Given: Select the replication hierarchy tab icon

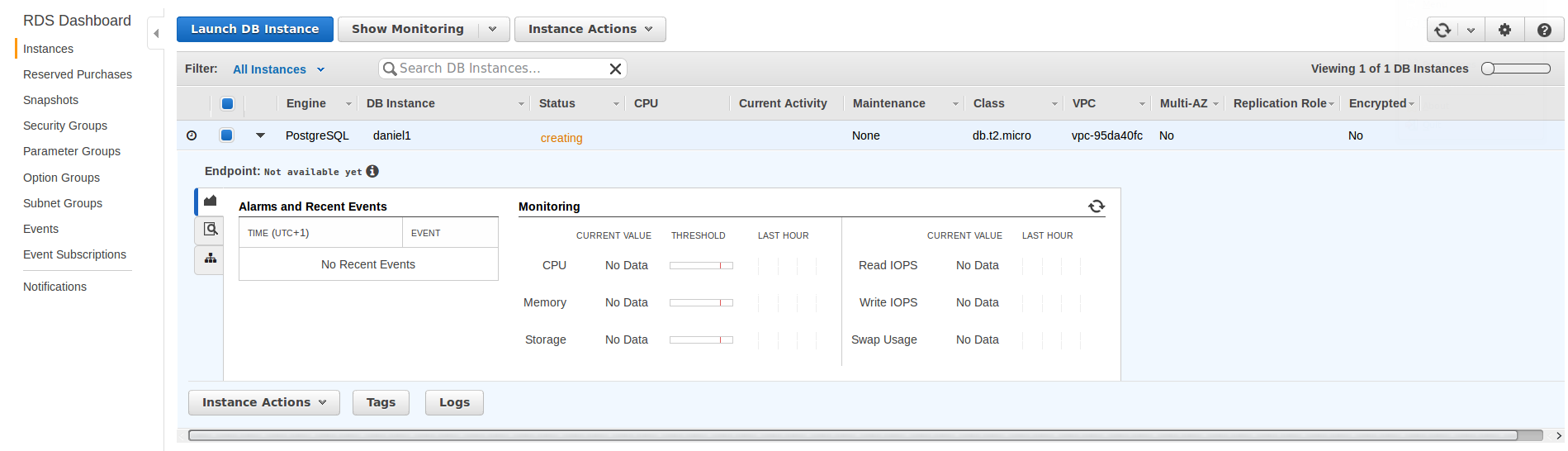Looking at the screenshot, I should tap(210, 259).
